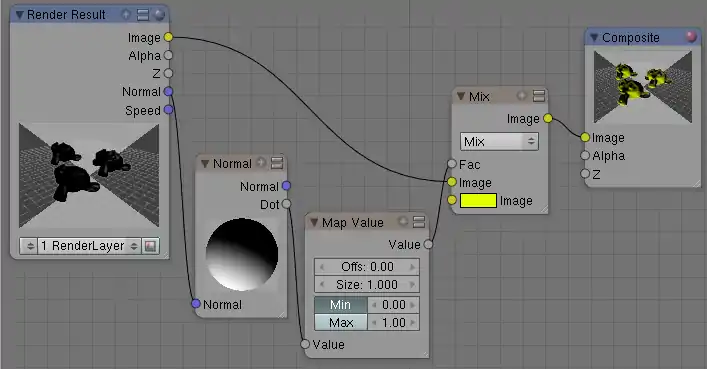
Task: Click the red sphere icon on Composite node
Action: (x=691, y=37)
